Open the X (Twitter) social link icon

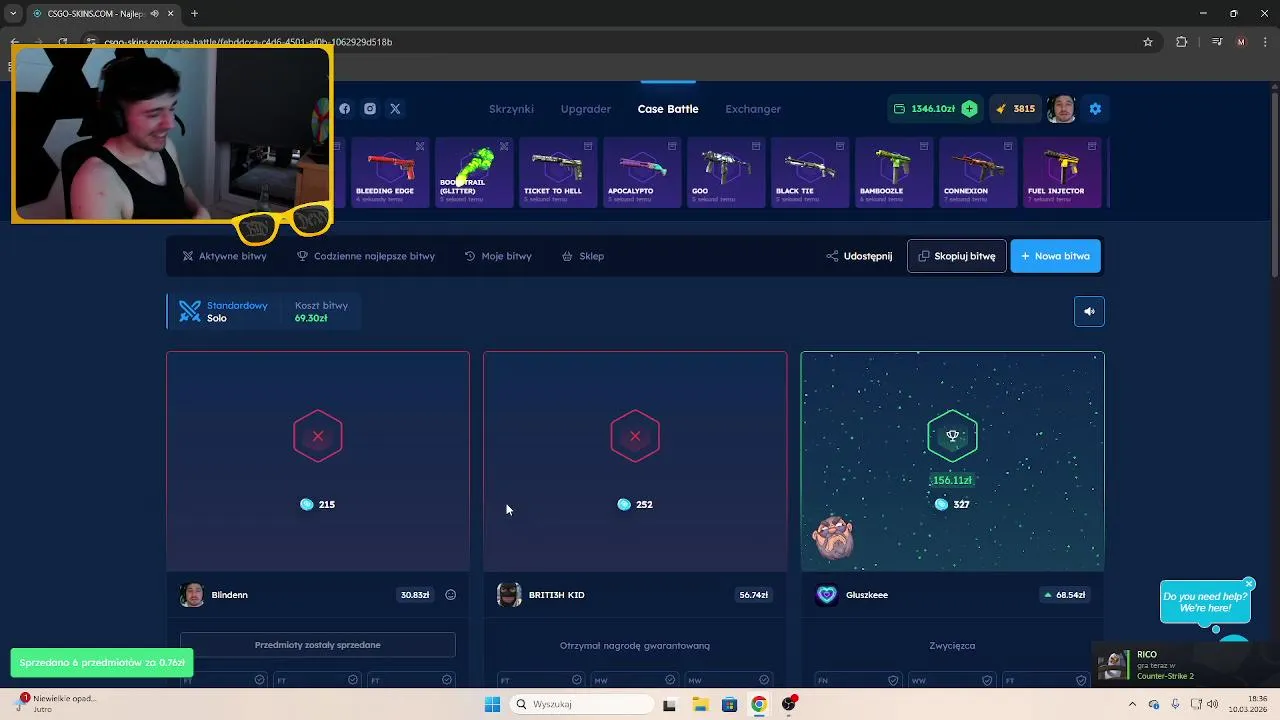point(395,109)
